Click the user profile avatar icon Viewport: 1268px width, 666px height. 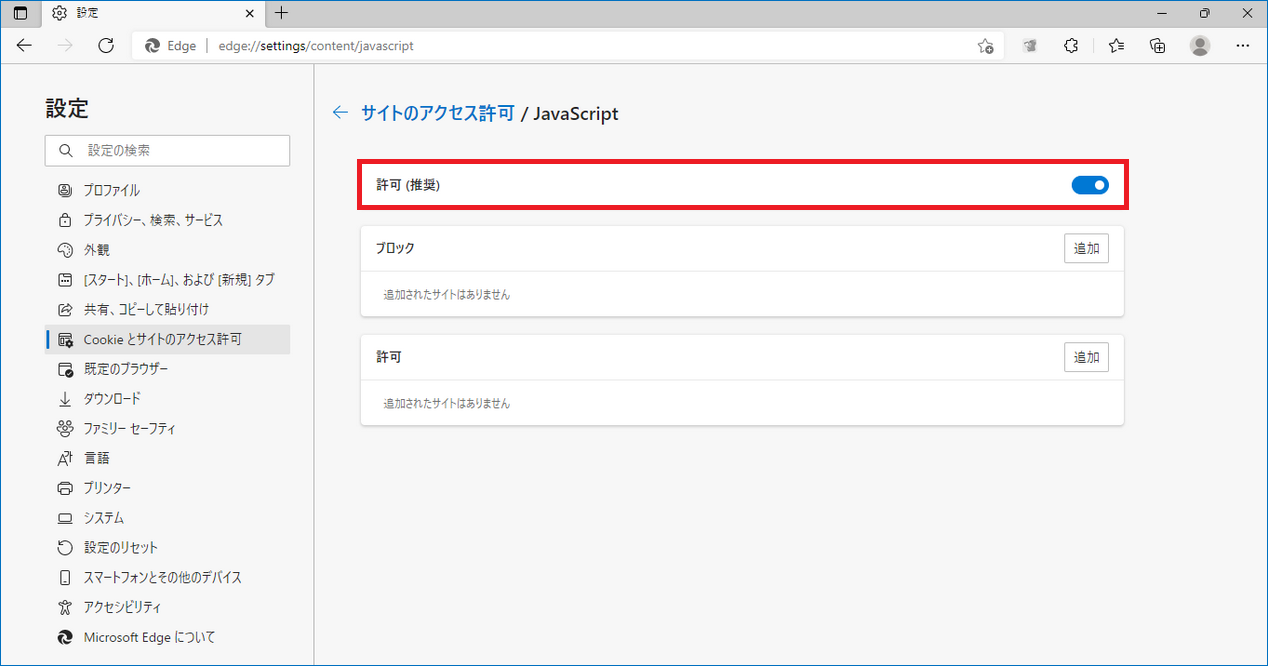pos(1200,45)
